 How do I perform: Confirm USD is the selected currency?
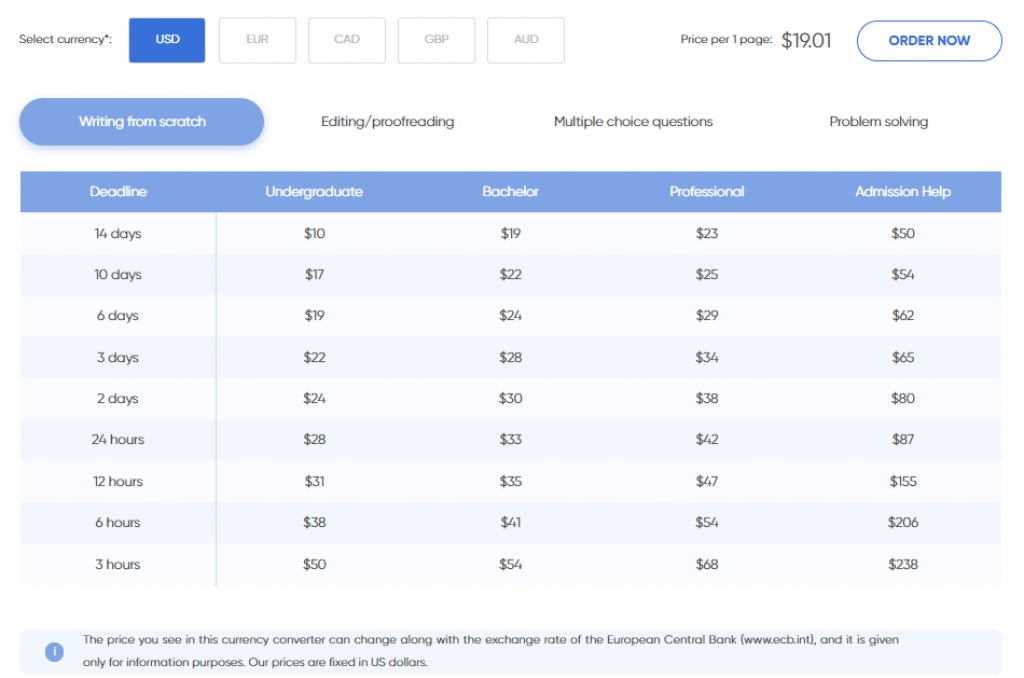[x=167, y=40]
